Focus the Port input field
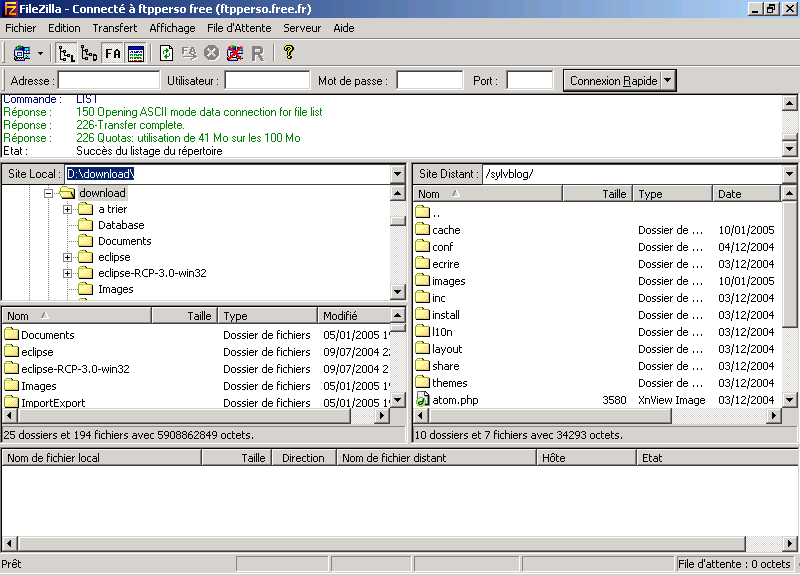This screenshot has height=576, width=800. 530,81
